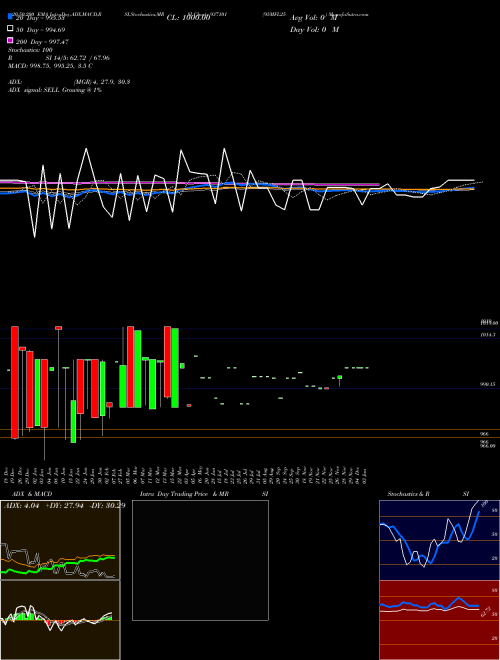
Task: Click the 'ADX: 4.04' value in ADX panel
Action: pos(21,506)
